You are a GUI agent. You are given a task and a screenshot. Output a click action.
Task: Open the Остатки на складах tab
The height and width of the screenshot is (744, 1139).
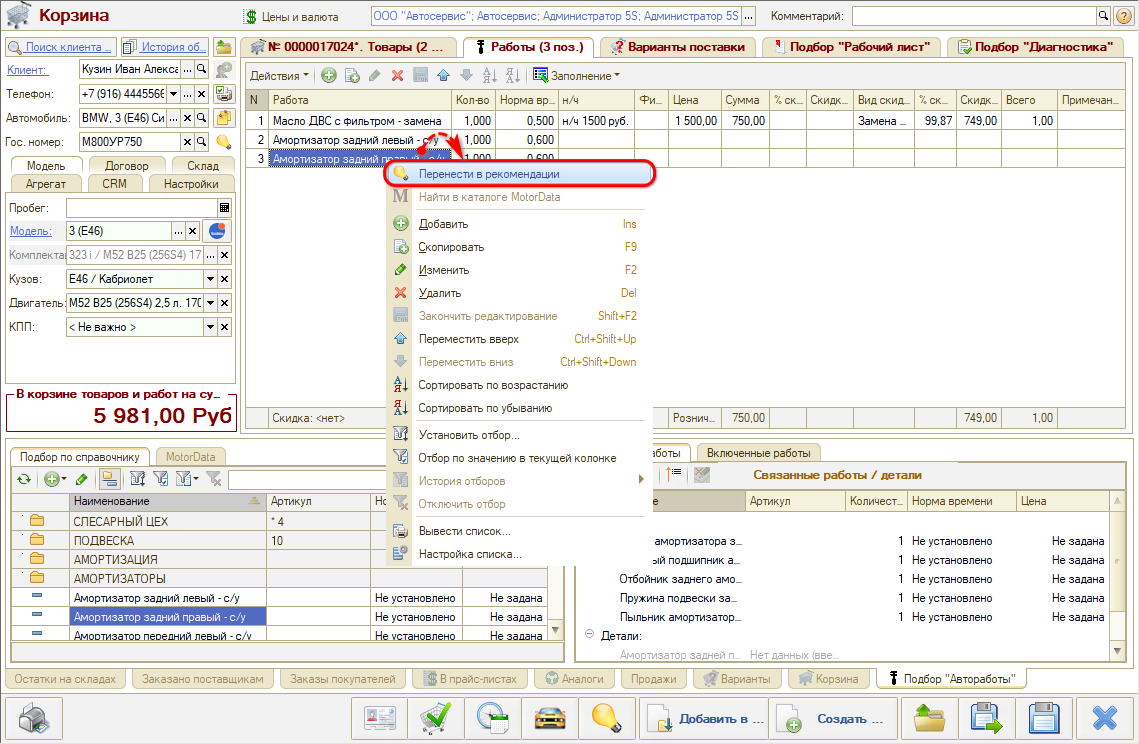65,679
